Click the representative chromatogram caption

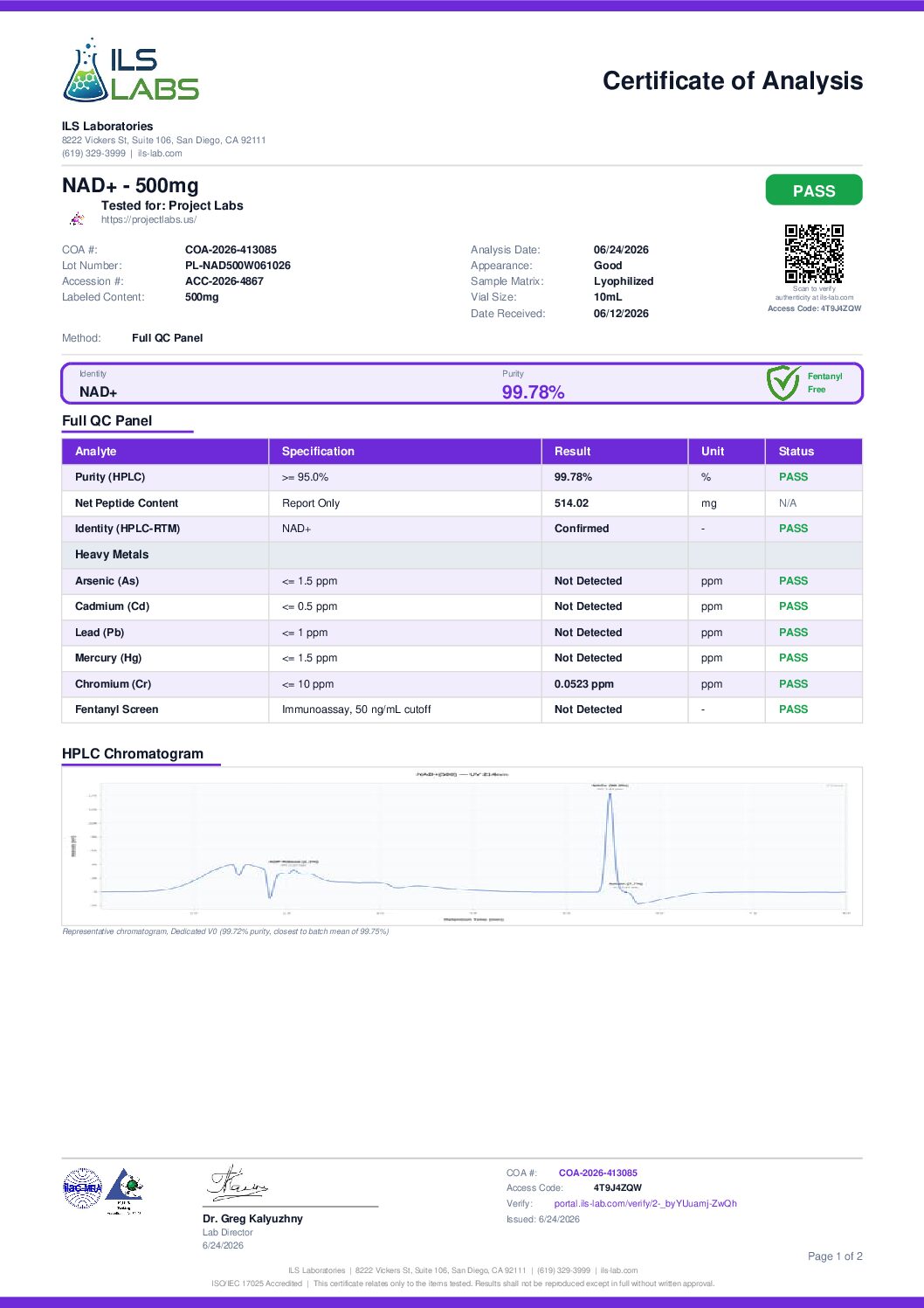(225, 931)
